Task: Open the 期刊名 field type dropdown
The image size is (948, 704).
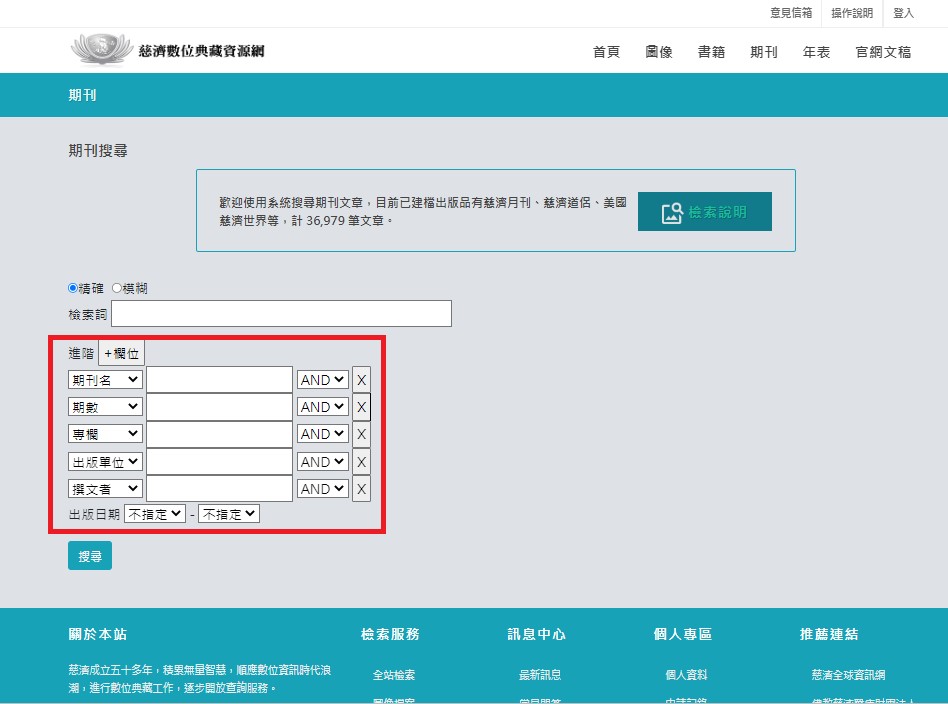Action: pos(105,380)
